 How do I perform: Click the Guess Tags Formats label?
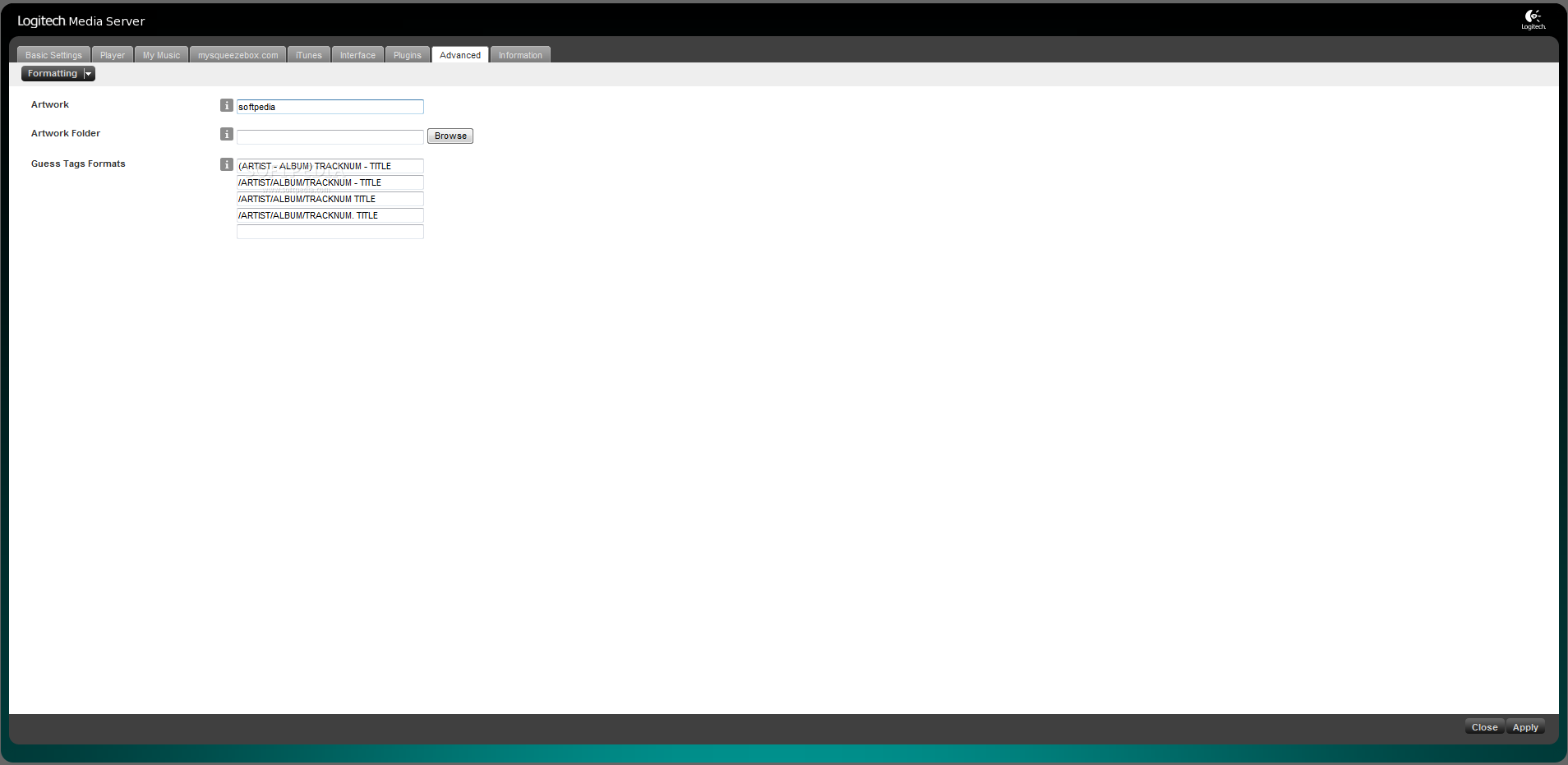click(78, 164)
